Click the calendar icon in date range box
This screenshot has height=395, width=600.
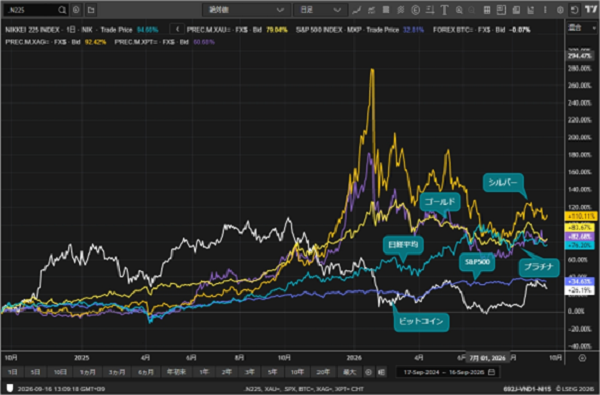point(492,372)
